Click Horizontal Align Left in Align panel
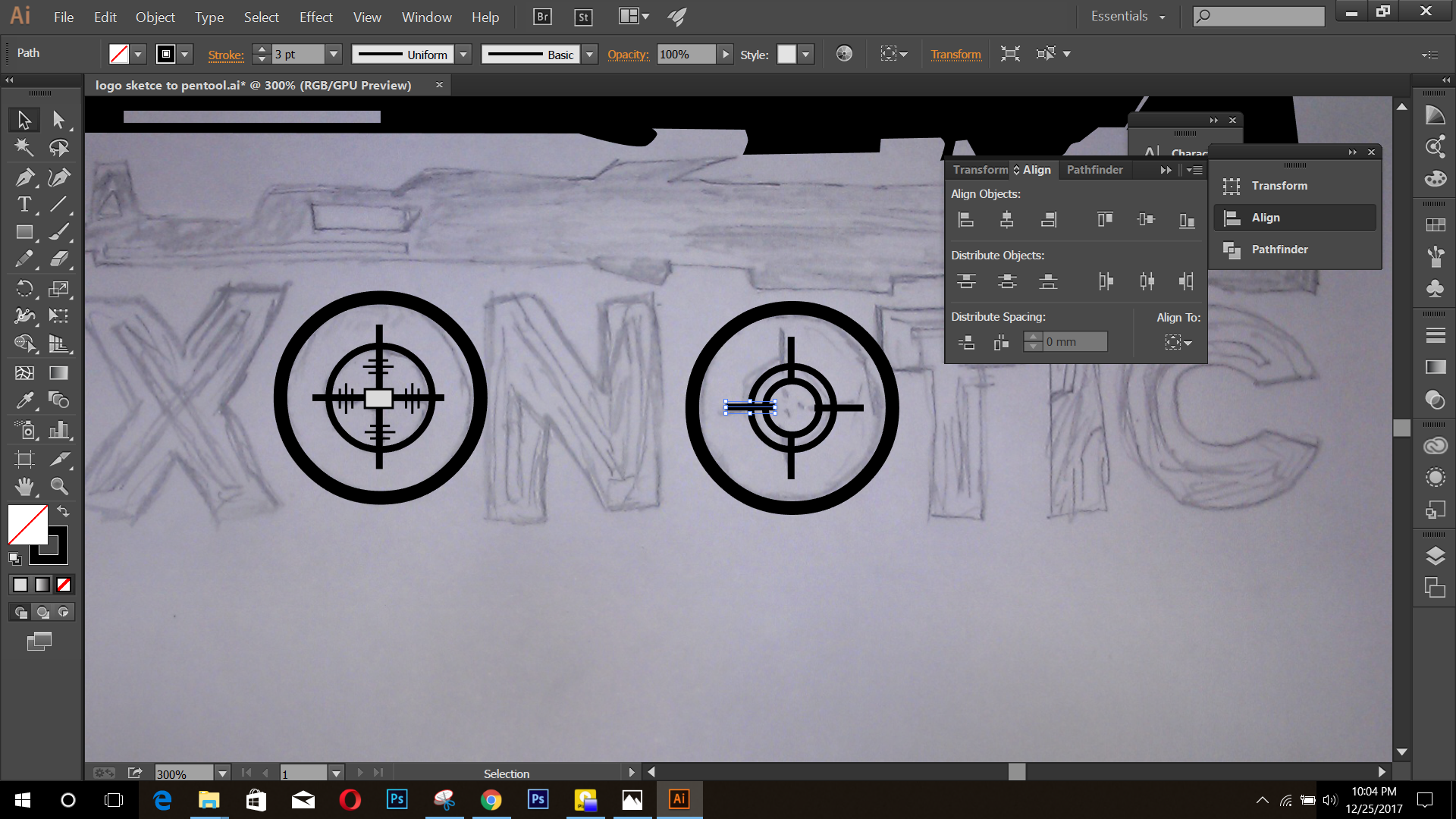 pyautogui.click(x=966, y=220)
